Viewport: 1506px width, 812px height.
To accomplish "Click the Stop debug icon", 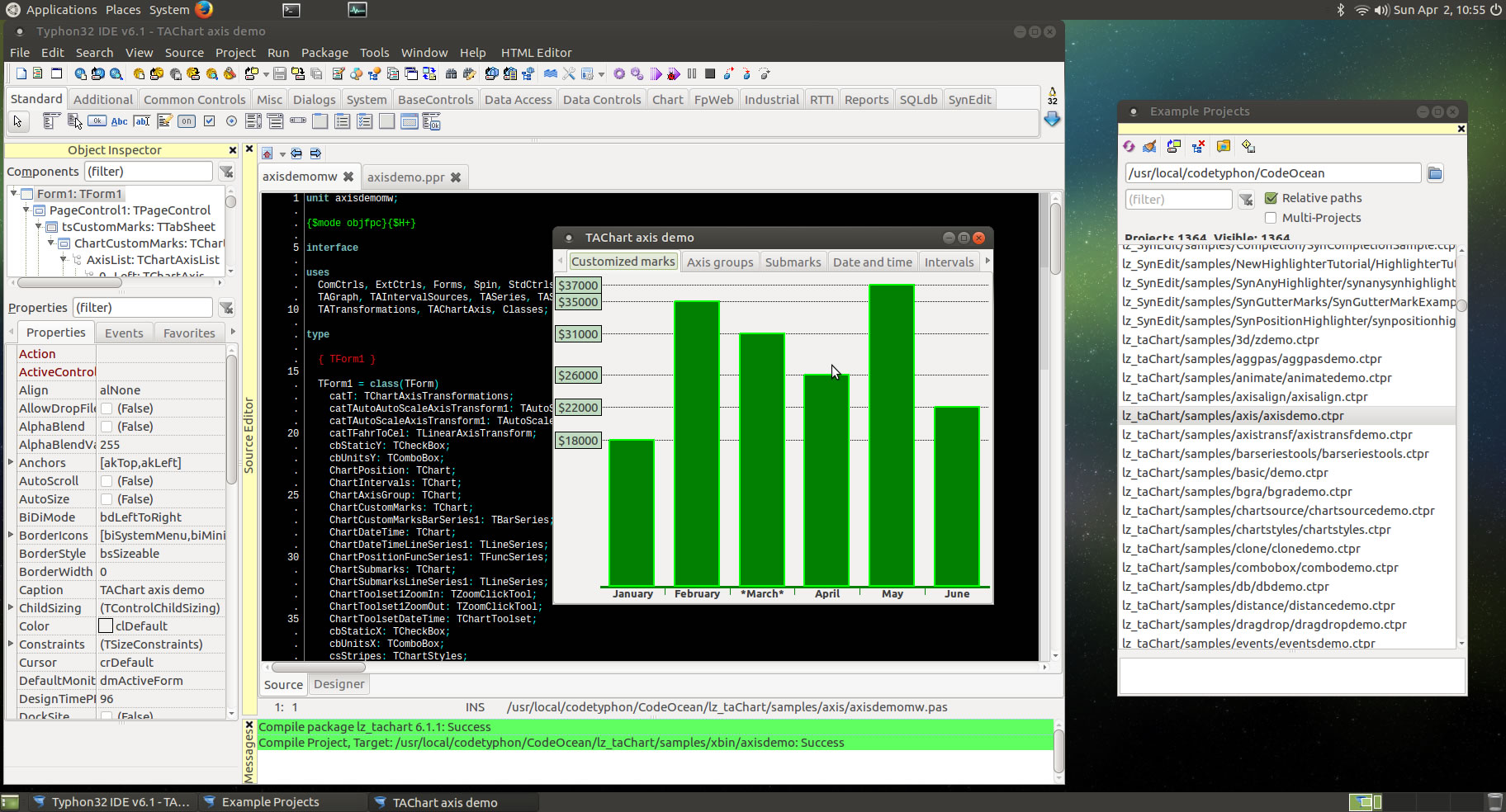I will [x=709, y=74].
